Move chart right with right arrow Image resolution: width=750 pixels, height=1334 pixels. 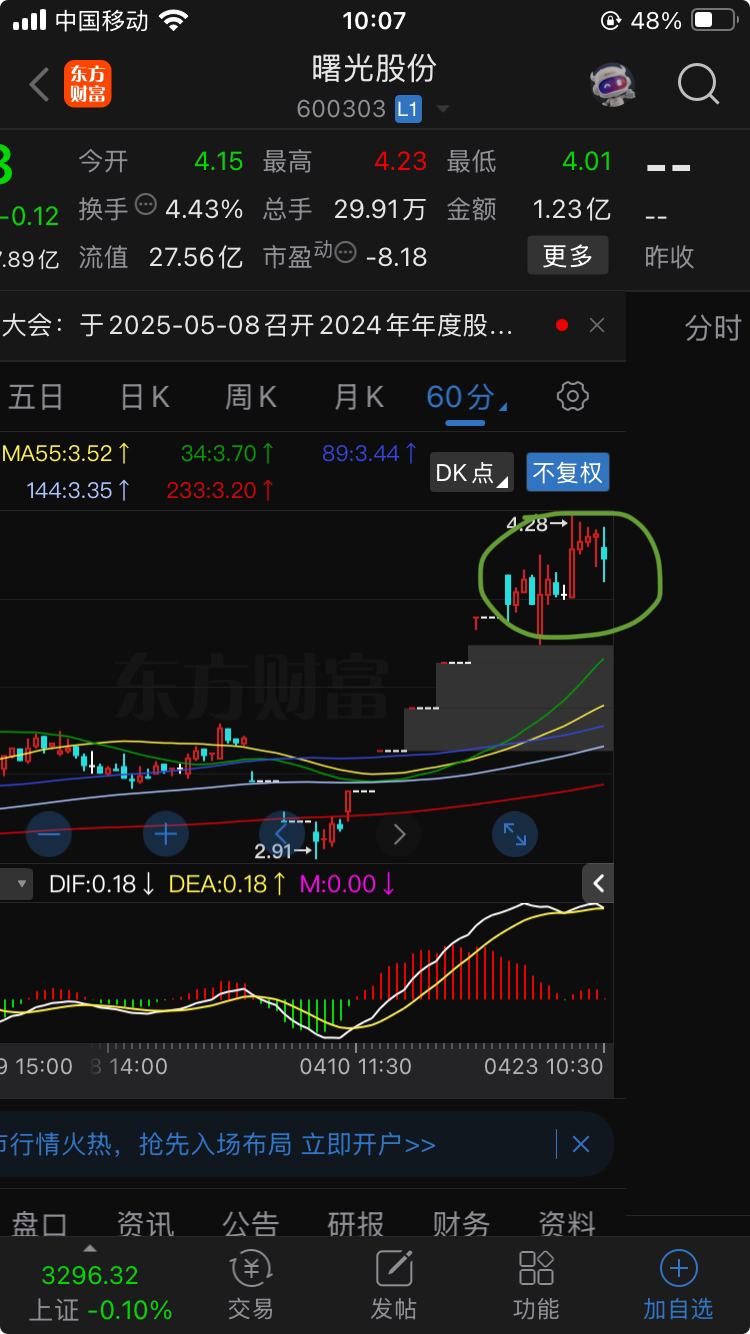(399, 833)
